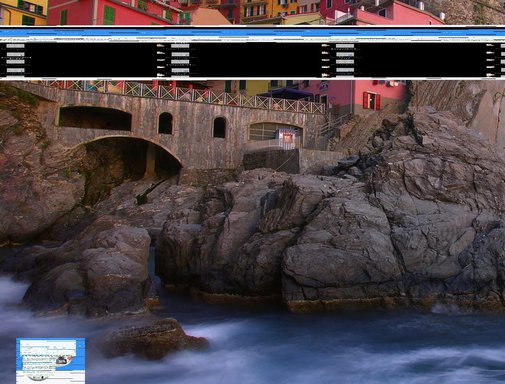Open the small glitched window thumbnail over the water
The height and width of the screenshot is (384, 505).
coord(50,361)
